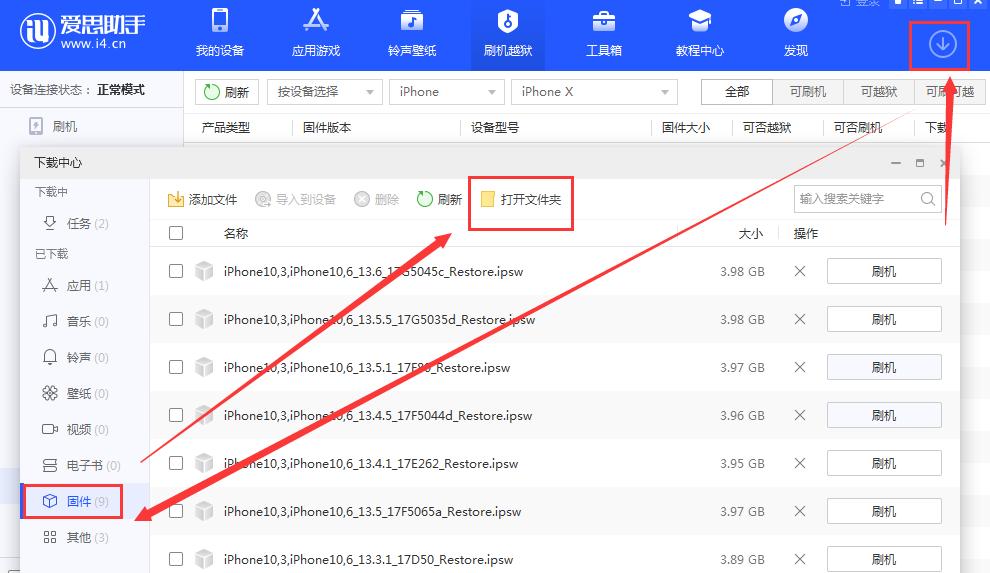Expand the 按设备选择 dropdown
990x573 pixels.
[x=325, y=92]
